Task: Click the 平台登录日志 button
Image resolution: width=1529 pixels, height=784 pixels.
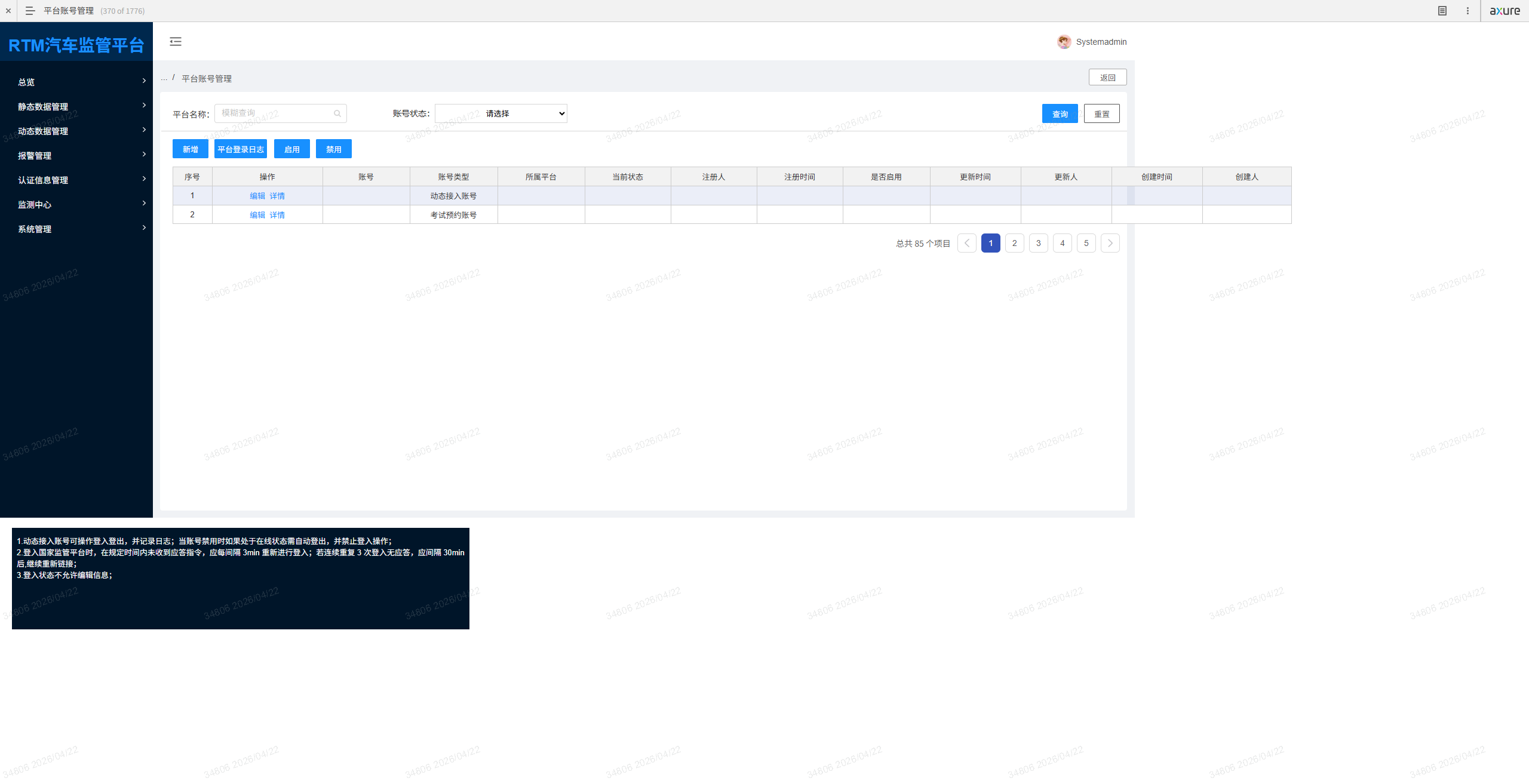Action: coord(241,149)
